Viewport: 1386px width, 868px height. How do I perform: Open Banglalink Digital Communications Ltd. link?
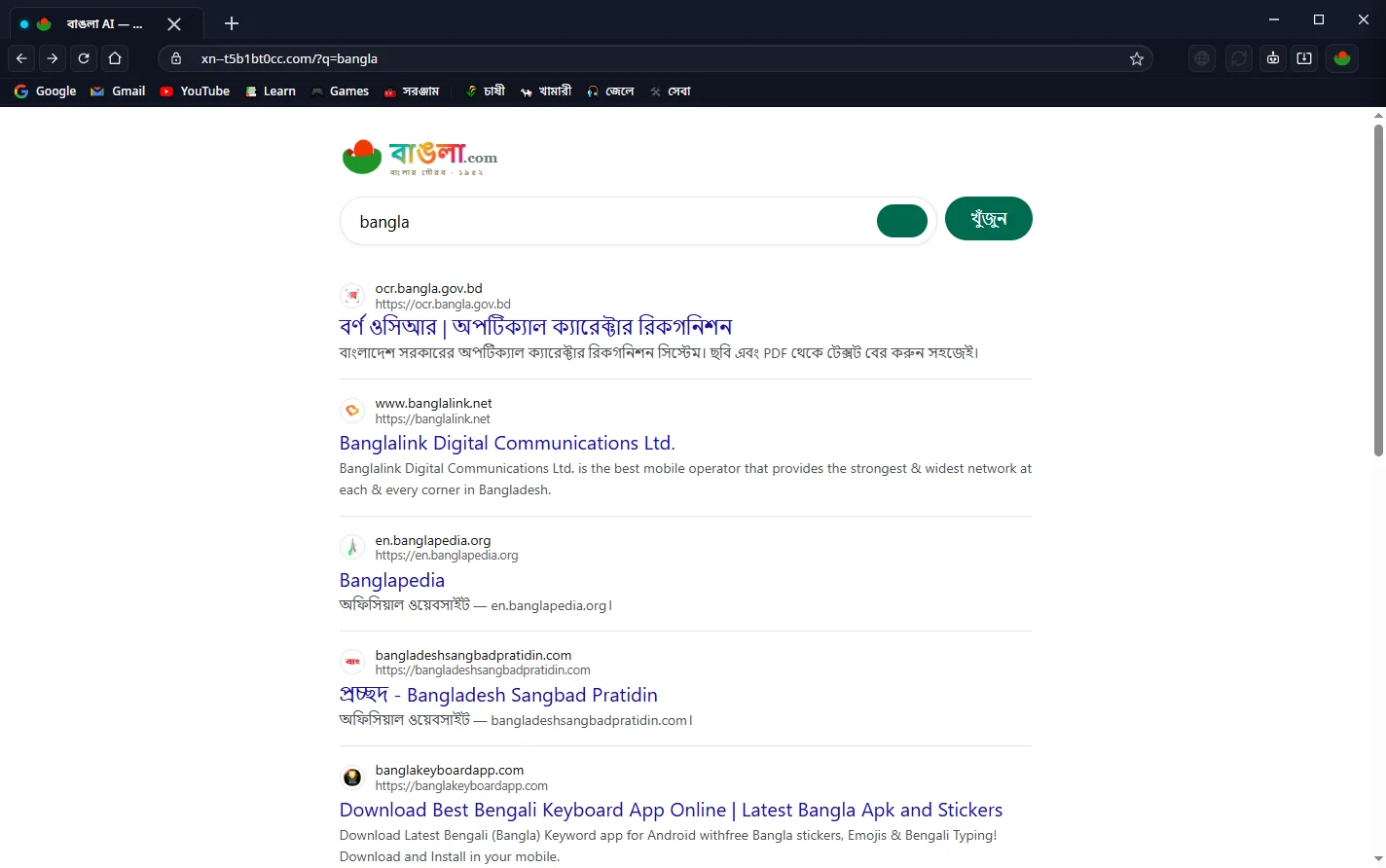pos(507,444)
